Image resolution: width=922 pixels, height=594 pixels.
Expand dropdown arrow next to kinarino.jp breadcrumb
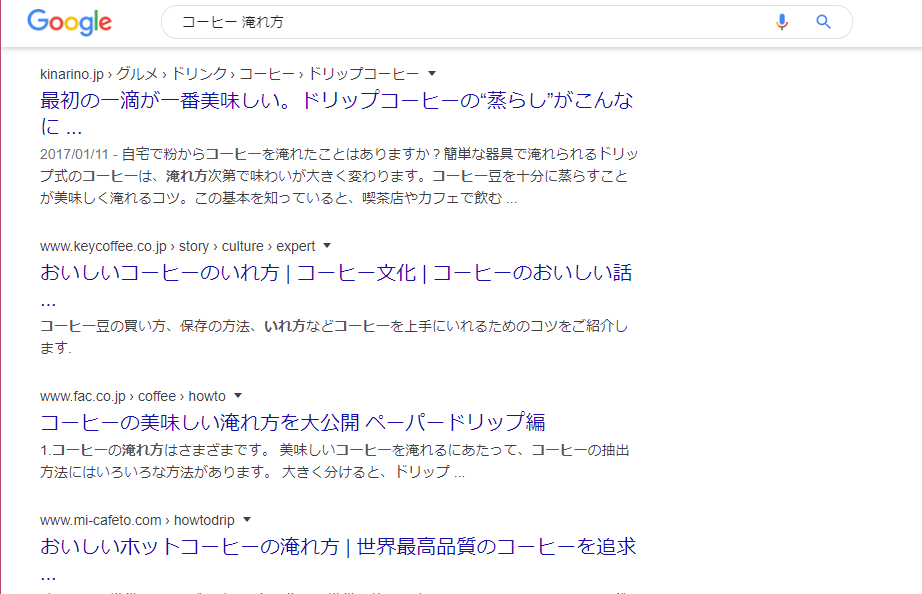432,74
